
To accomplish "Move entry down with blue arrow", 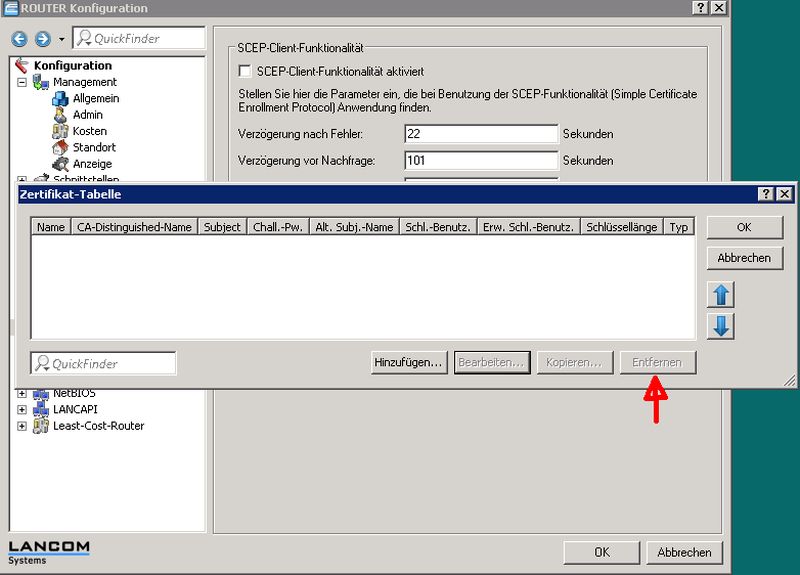I will (x=720, y=326).
